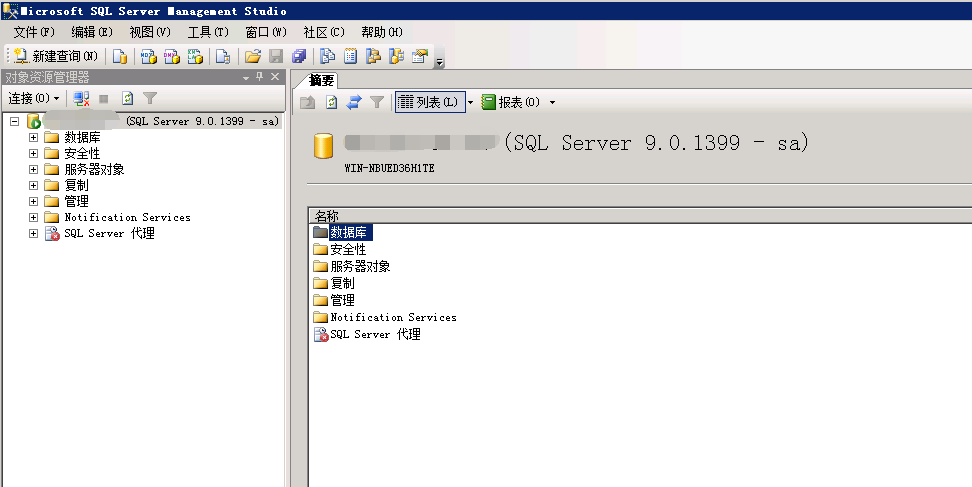The height and width of the screenshot is (487, 972).
Task: Expand the 安全性 tree node
Action: coord(33,153)
